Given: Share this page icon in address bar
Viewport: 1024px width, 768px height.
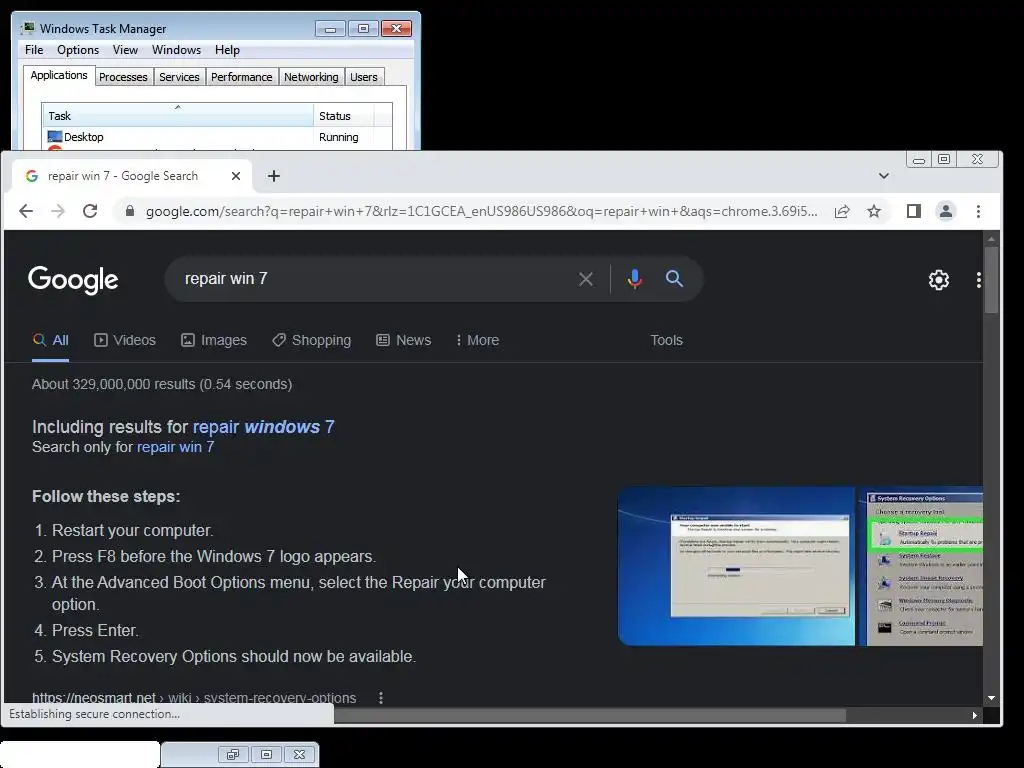Looking at the screenshot, I should click(x=842, y=211).
